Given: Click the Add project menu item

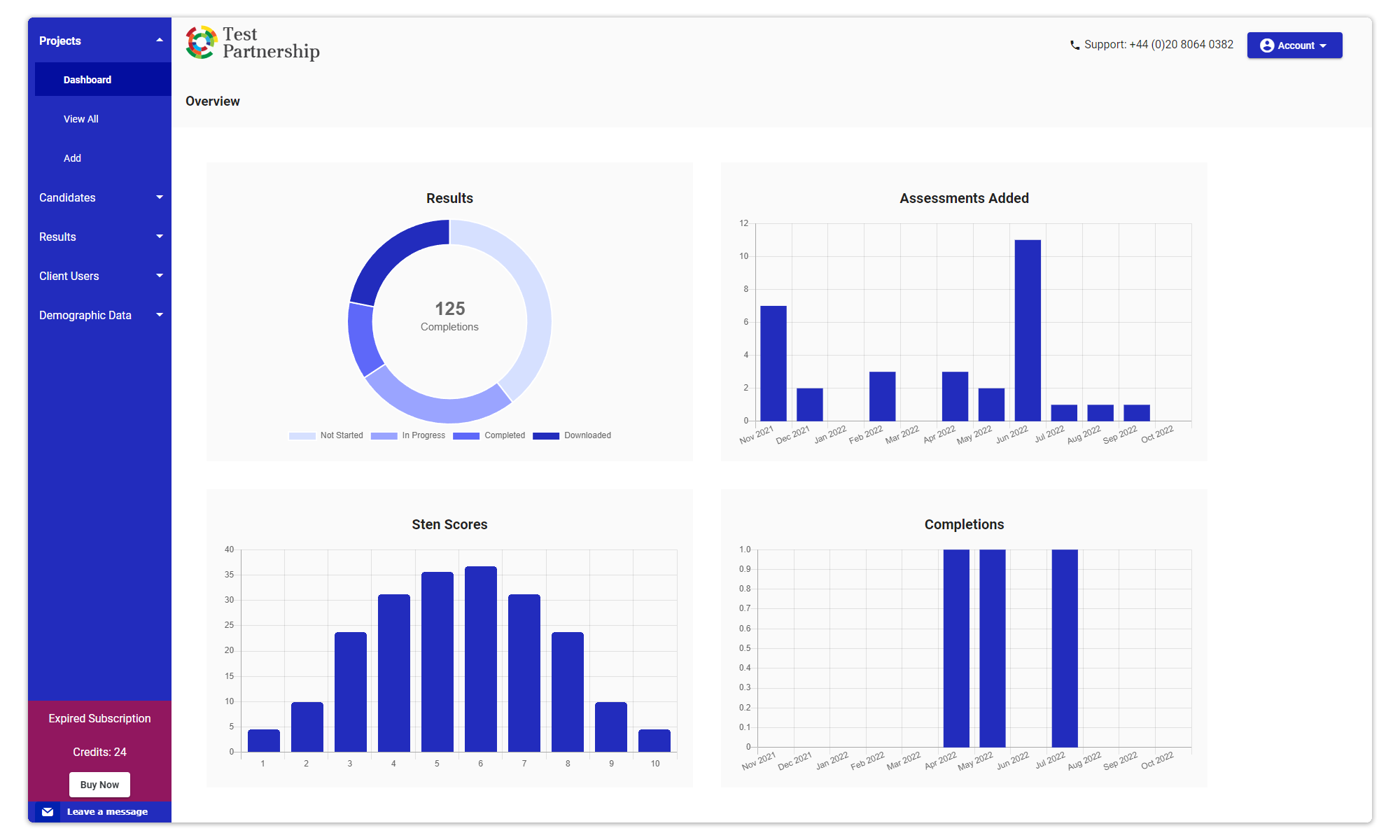Looking at the screenshot, I should click(x=73, y=158).
